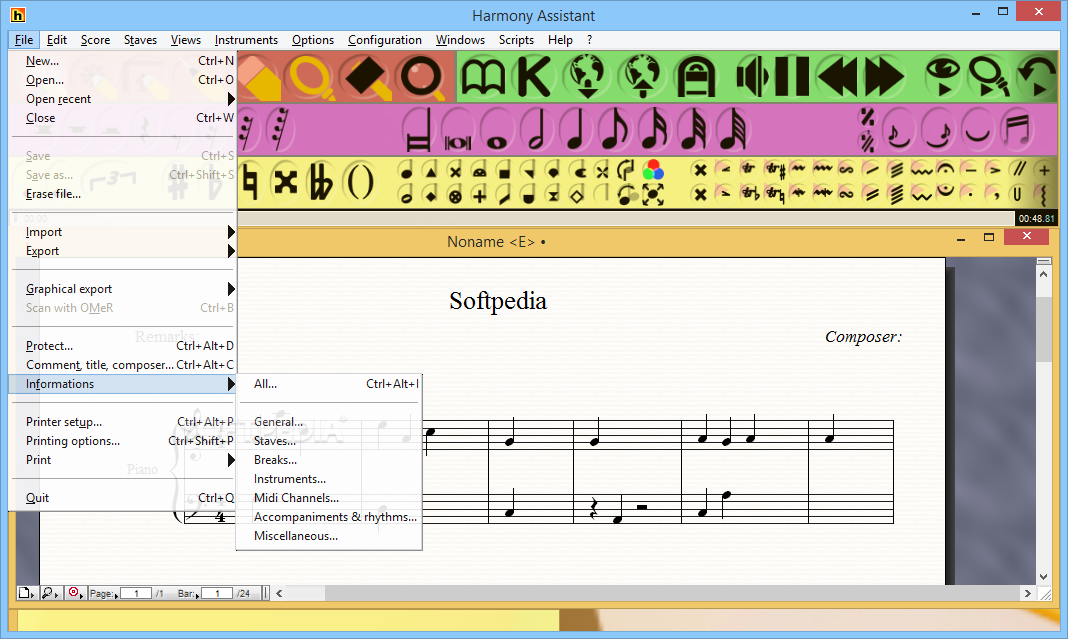Viewport: 1068px width, 639px height.
Task: Click the speaker volume icon
Action: [752, 77]
